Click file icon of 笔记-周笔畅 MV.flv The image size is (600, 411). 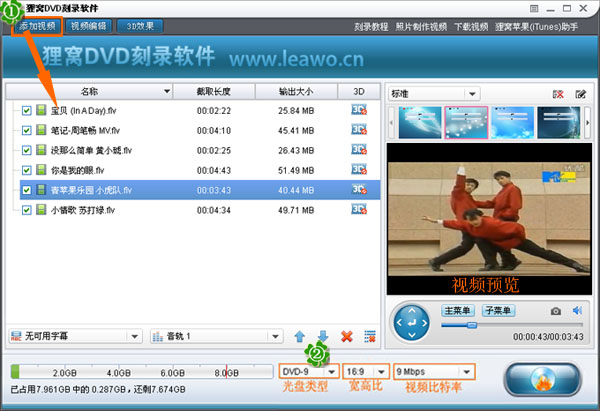tap(41, 130)
